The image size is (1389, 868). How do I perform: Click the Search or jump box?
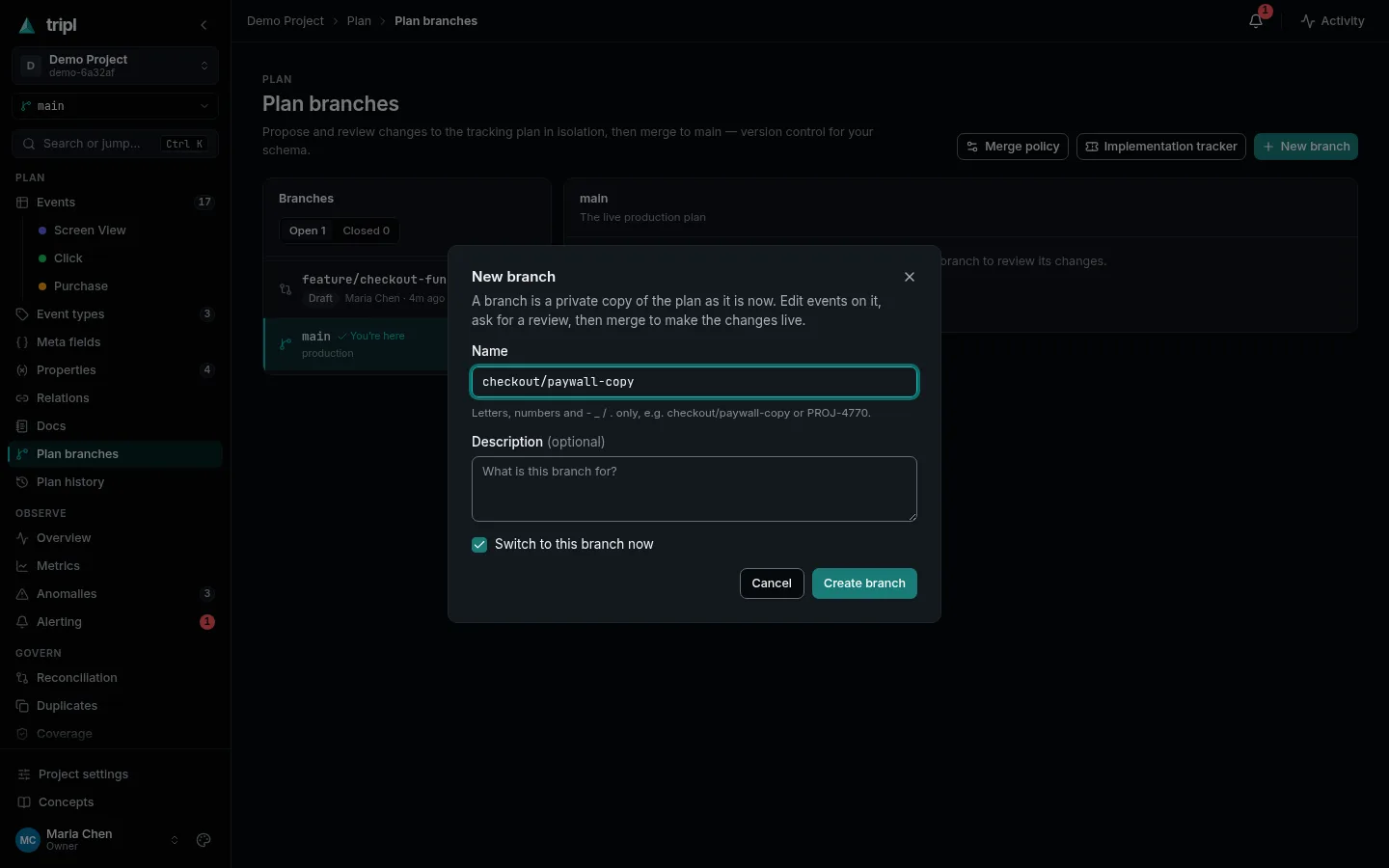(x=116, y=144)
